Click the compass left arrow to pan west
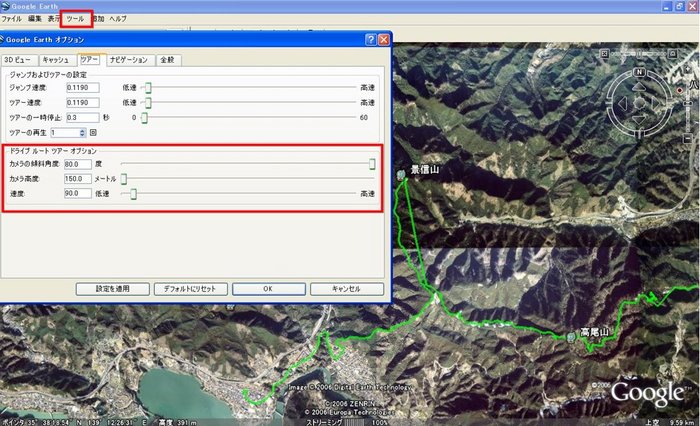The width and height of the screenshot is (700, 426). pos(622,103)
